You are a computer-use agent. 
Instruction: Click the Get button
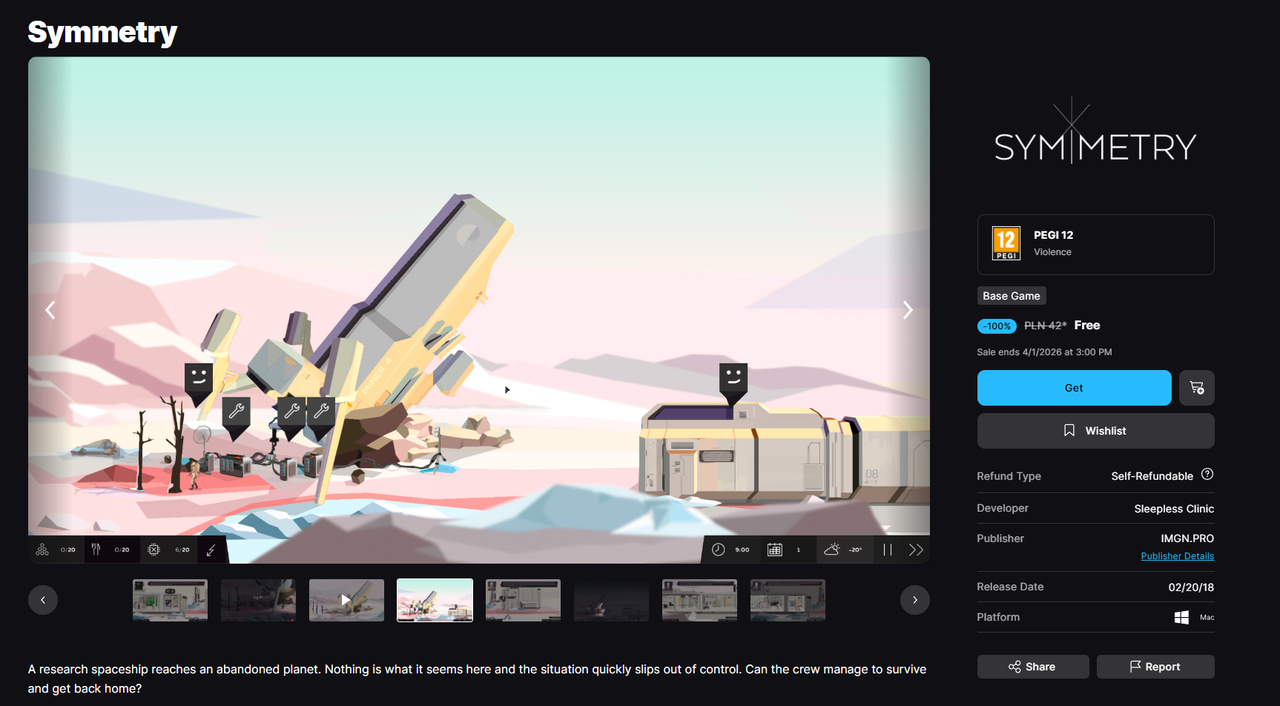coord(1074,388)
